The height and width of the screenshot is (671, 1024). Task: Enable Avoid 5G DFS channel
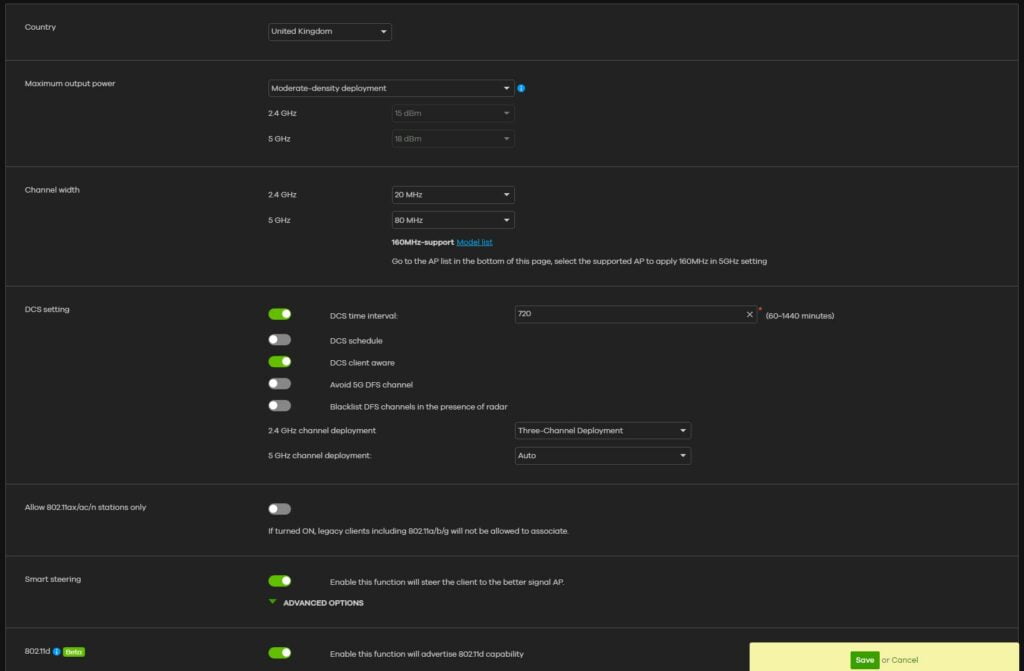point(279,384)
